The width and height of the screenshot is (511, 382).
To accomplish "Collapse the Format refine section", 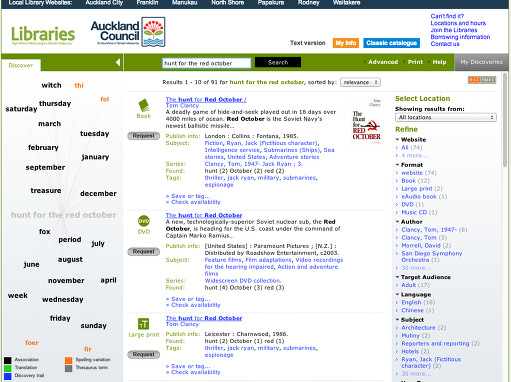I will tap(397, 165).
